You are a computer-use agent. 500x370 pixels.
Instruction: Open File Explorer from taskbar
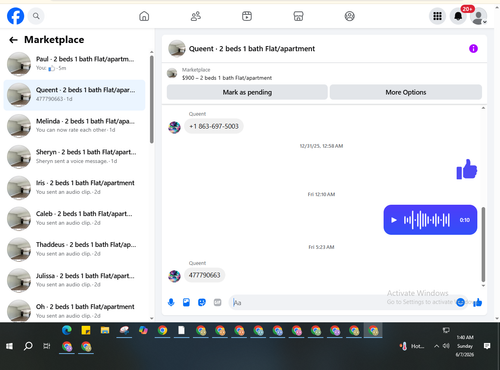click(x=105, y=330)
